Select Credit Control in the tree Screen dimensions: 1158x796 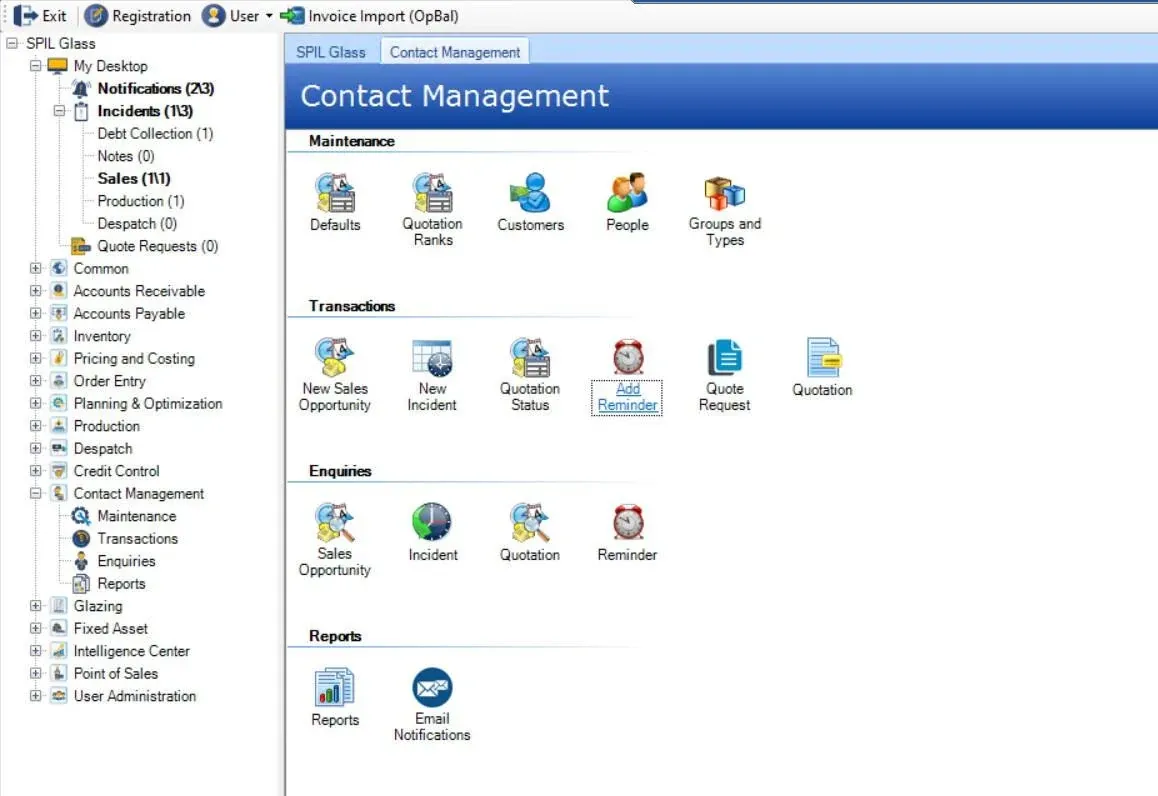tap(116, 471)
